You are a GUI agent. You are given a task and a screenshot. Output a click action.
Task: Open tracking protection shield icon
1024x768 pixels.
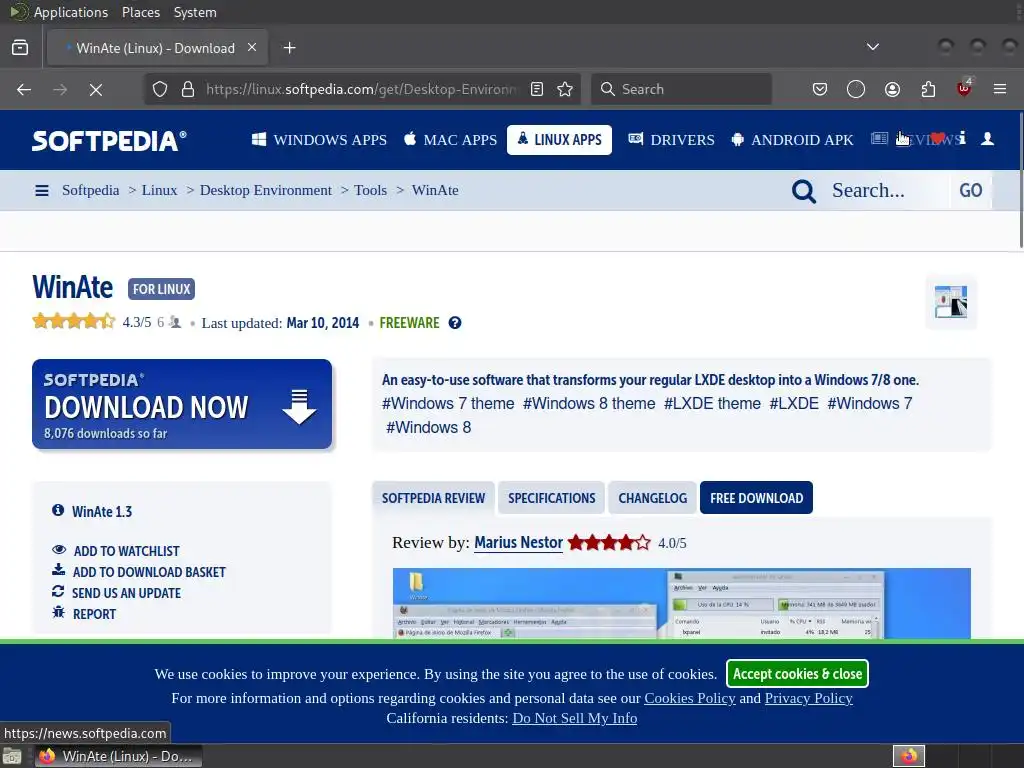point(160,89)
